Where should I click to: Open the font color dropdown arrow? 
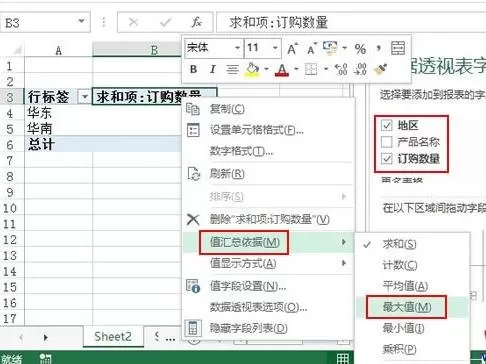(x=296, y=69)
